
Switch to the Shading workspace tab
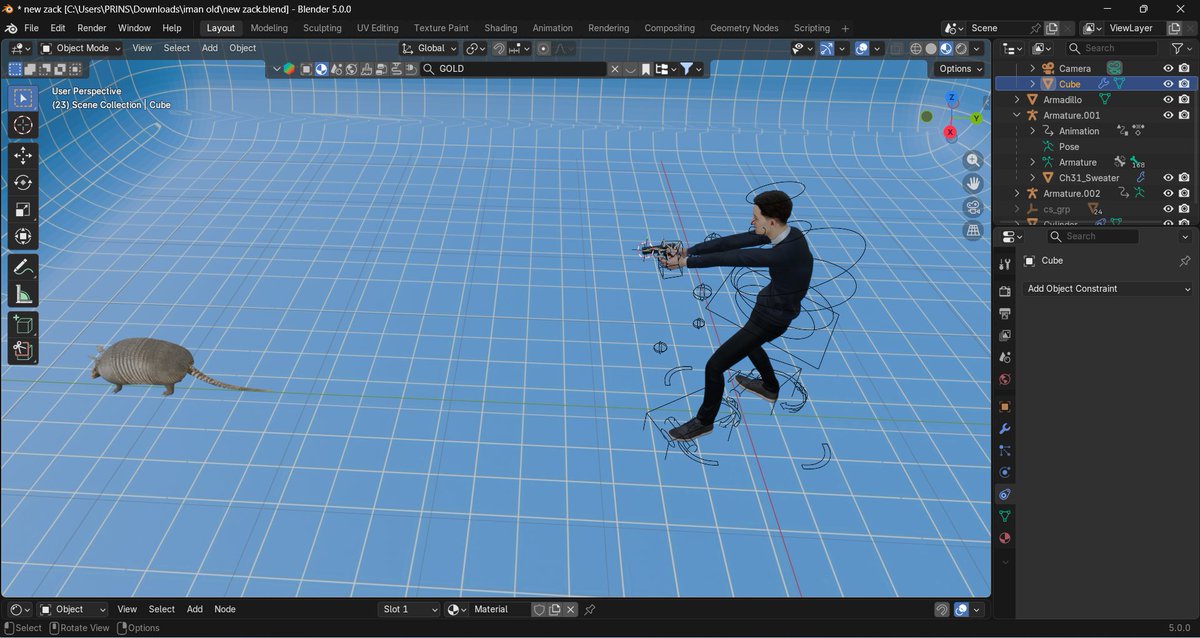point(501,28)
